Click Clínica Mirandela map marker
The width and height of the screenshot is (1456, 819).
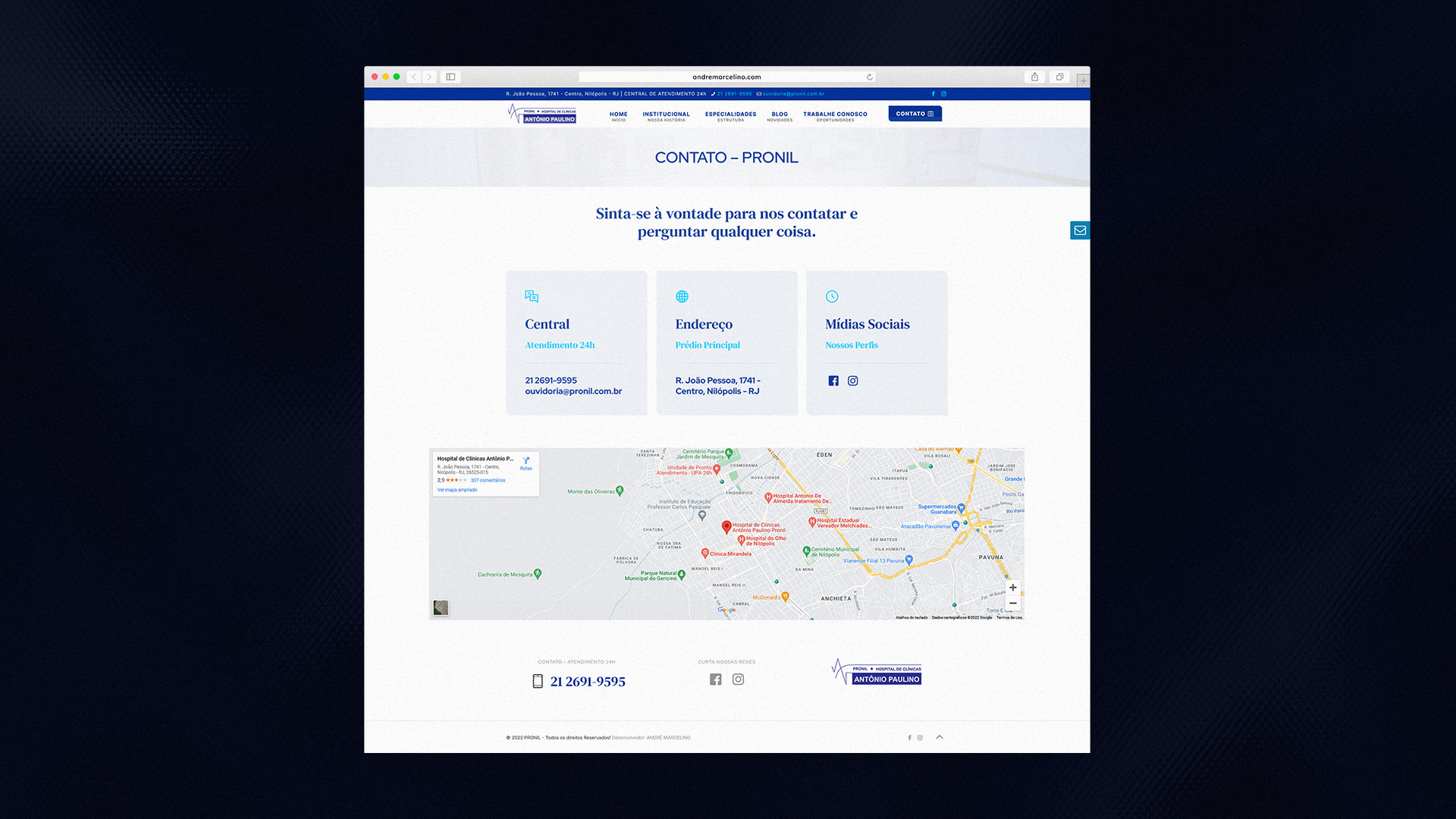(x=705, y=554)
